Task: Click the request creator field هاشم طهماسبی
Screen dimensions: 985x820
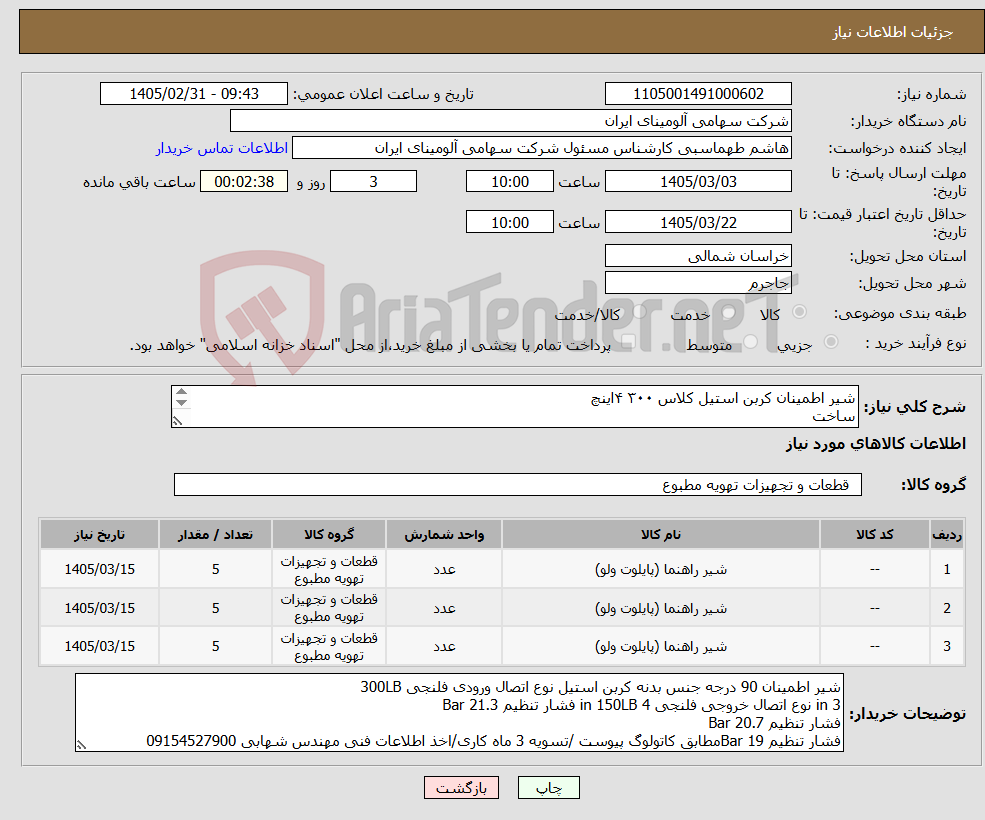Action: (541, 148)
